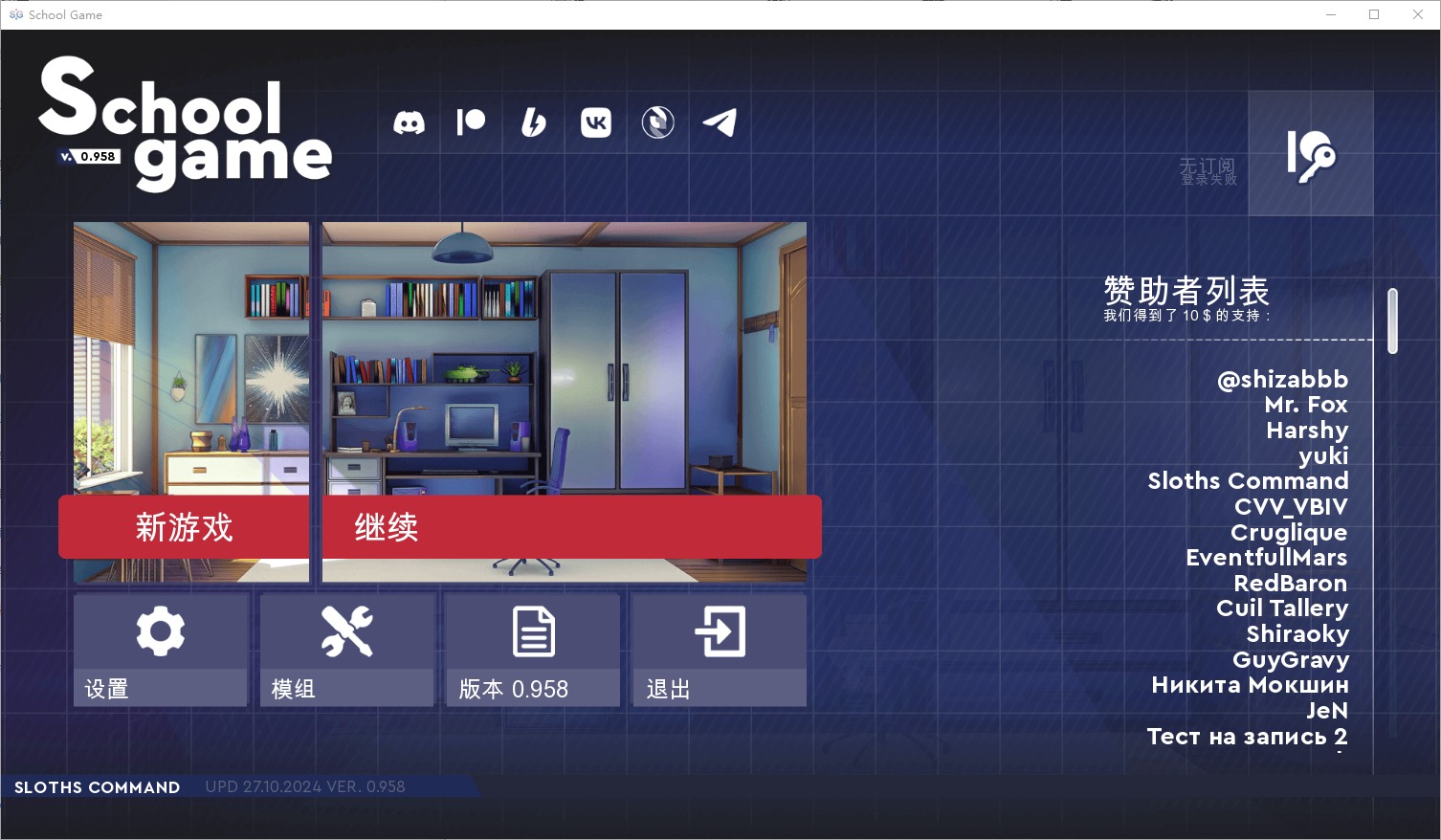1441x840 pixels.
Task: Click the circular icon beside the VK icon
Action: click(x=658, y=122)
